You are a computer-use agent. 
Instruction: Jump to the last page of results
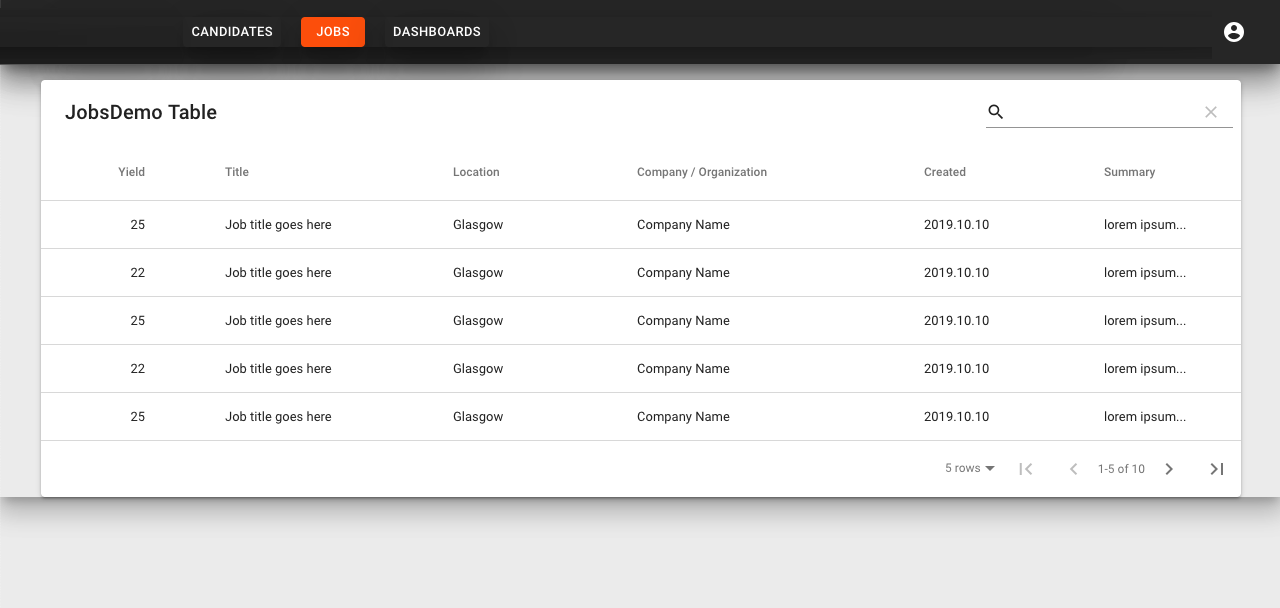[1217, 469]
